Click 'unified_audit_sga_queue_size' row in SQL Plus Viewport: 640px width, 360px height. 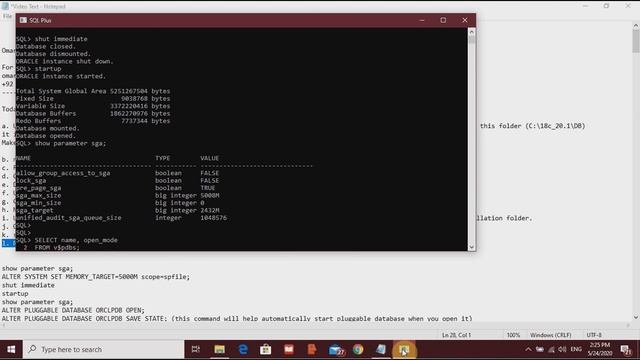coord(122,218)
